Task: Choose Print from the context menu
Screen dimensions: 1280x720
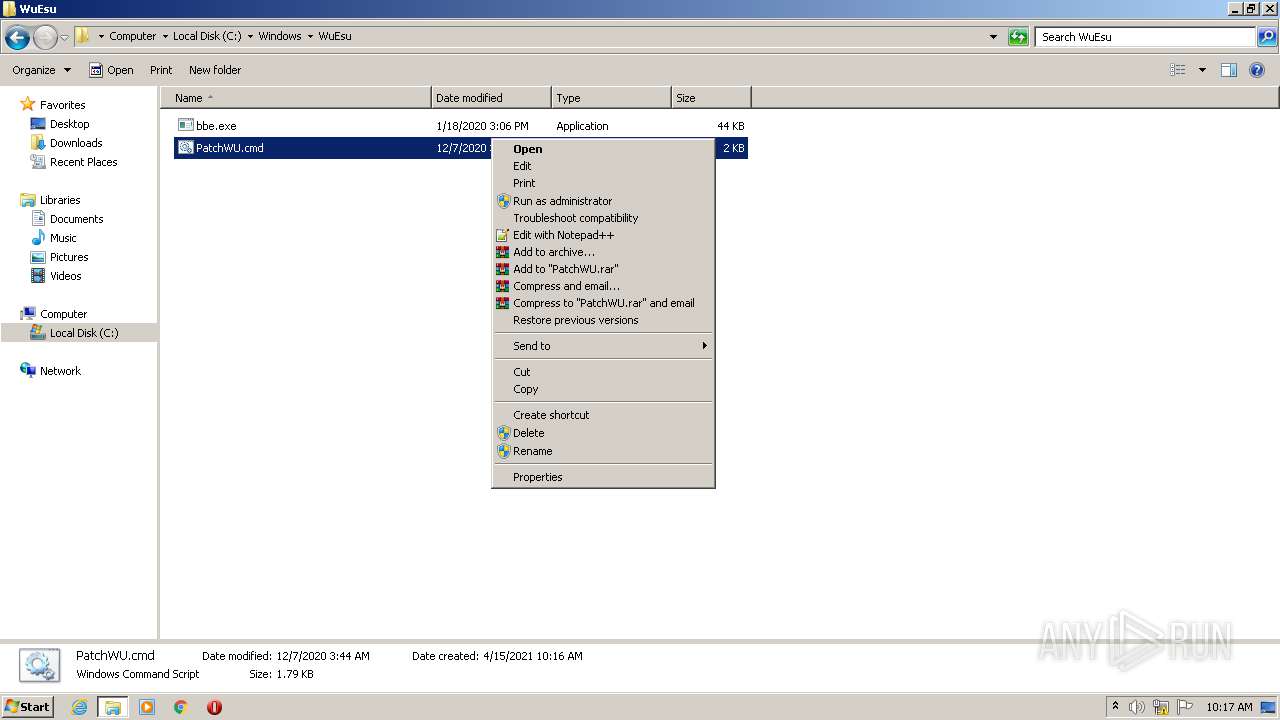Action: click(603, 183)
